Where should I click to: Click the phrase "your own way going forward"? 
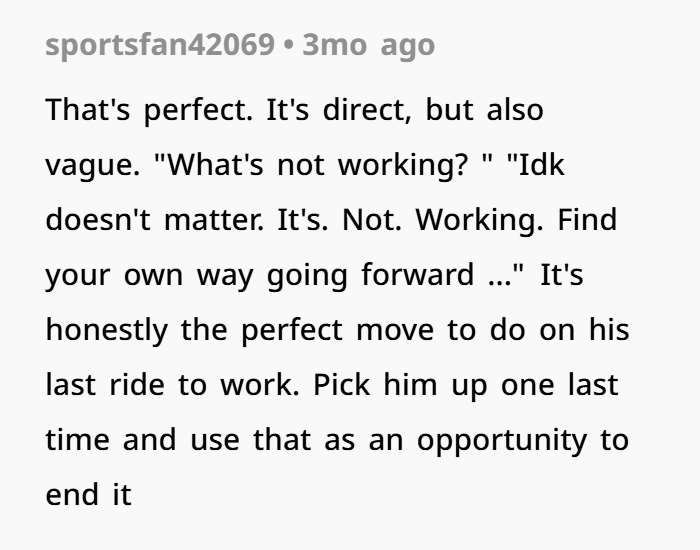[x=260, y=275]
